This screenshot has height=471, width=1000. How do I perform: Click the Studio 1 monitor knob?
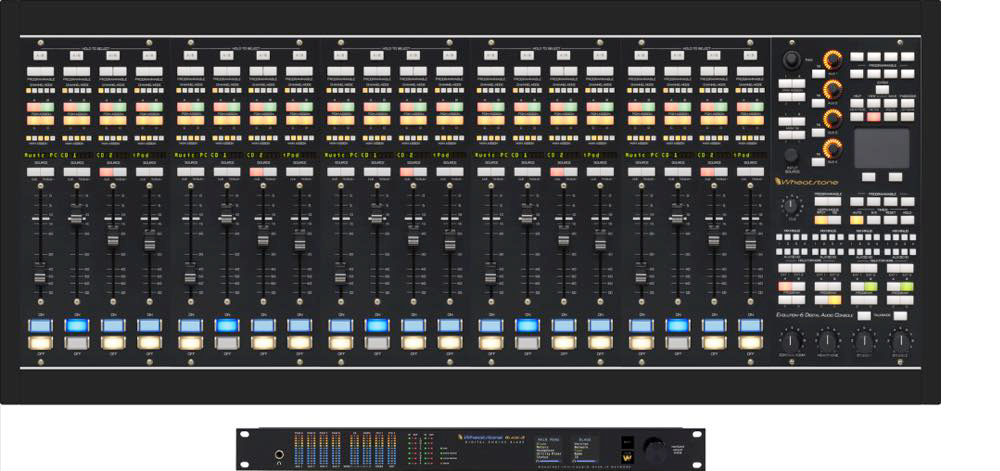[864, 342]
